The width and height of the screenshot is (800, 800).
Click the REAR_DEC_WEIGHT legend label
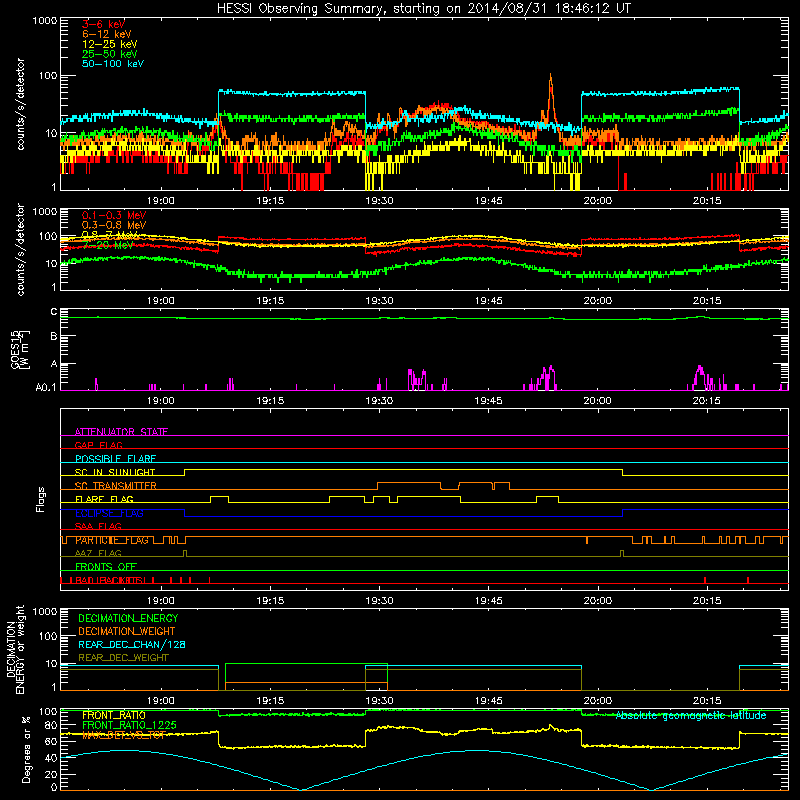[x=123, y=658]
